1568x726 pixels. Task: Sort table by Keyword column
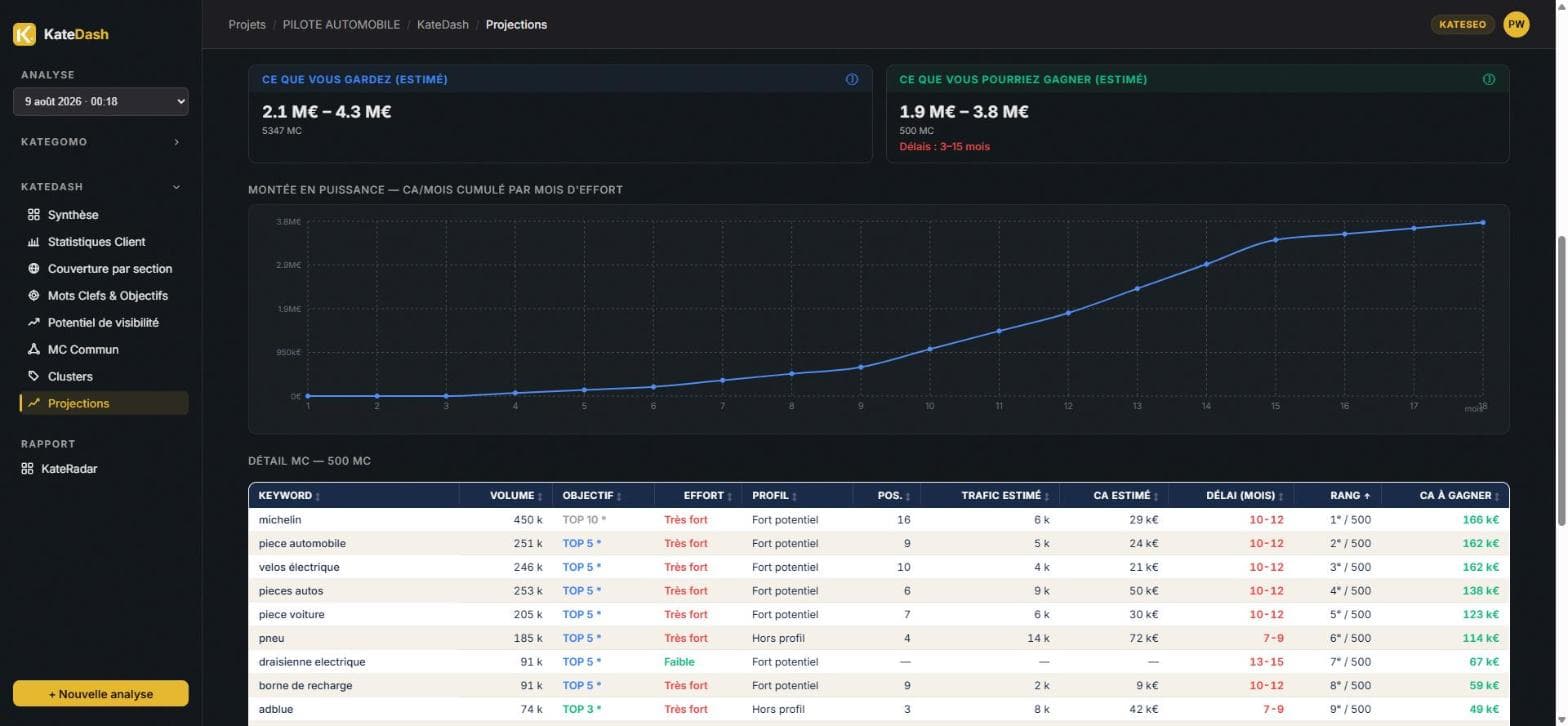[290, 496]
